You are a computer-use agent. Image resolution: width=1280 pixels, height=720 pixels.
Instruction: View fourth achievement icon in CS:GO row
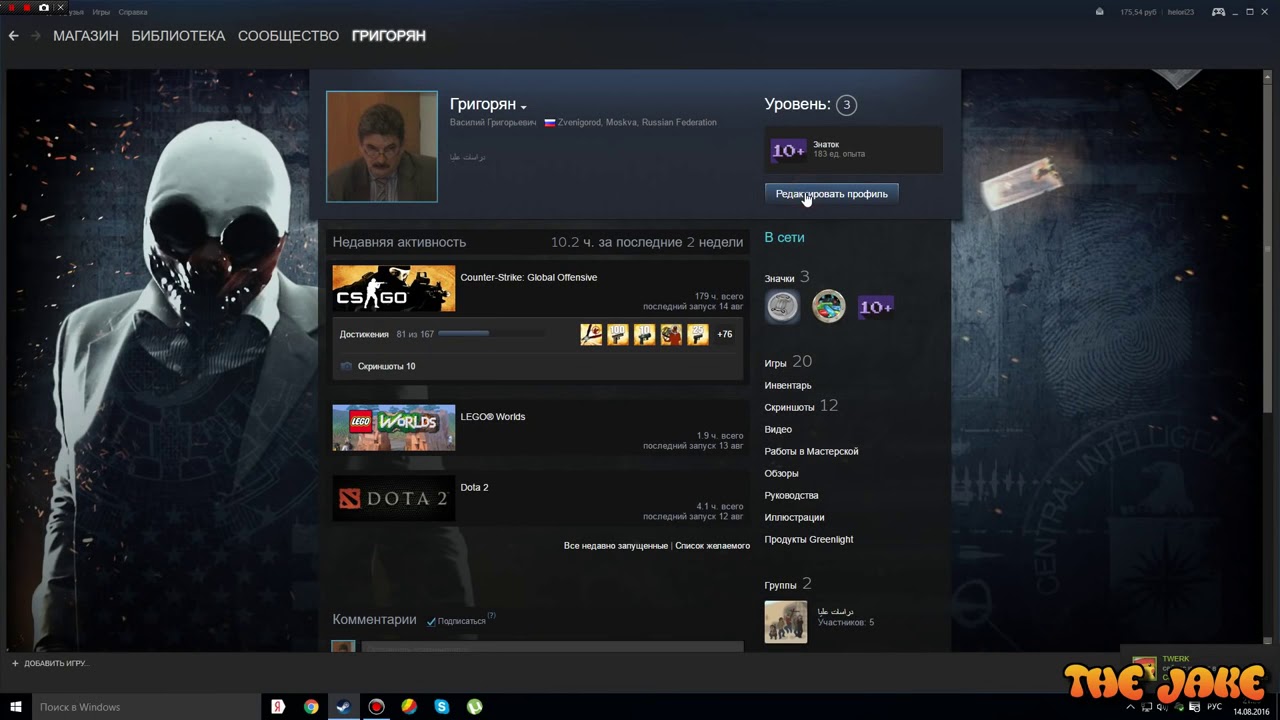[671, 334]
